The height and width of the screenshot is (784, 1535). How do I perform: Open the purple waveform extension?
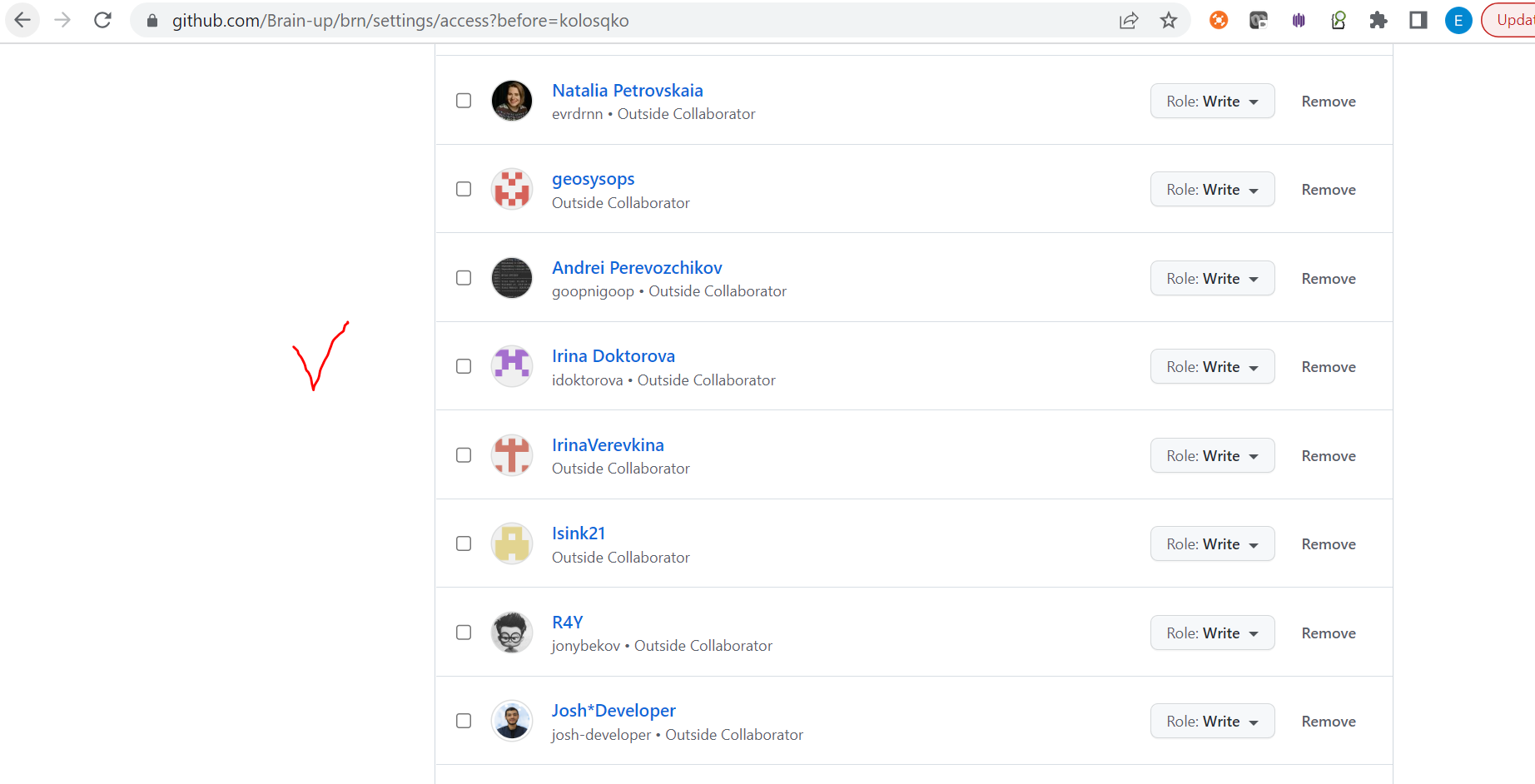click(1299, 20)
